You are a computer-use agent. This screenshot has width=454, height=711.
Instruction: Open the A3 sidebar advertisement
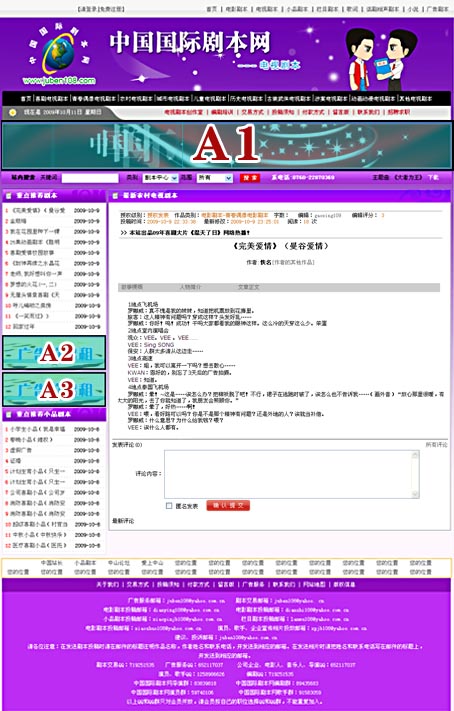click(54, 390)
